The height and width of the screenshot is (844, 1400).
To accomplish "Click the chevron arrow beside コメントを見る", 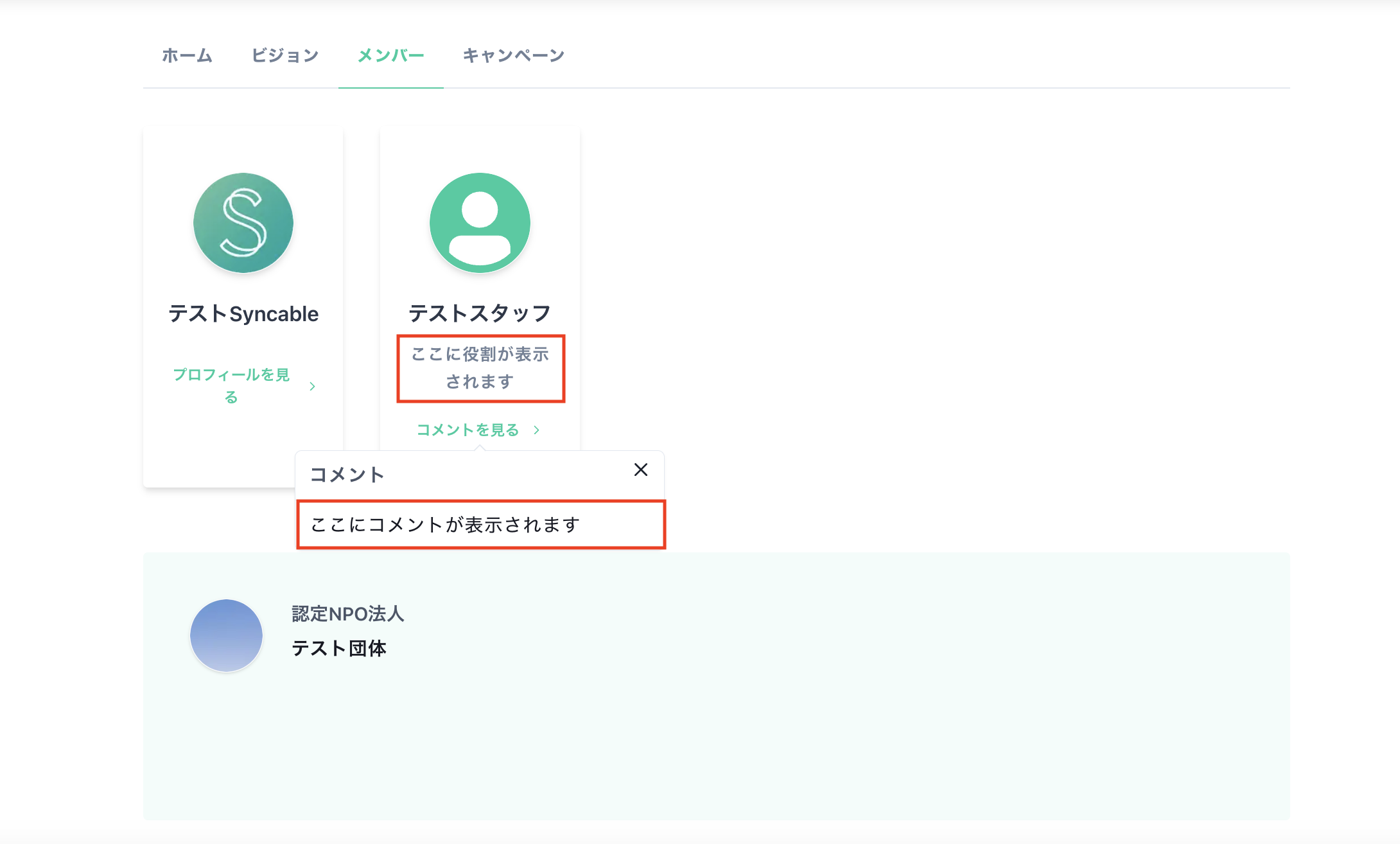I will click(536, 430).
